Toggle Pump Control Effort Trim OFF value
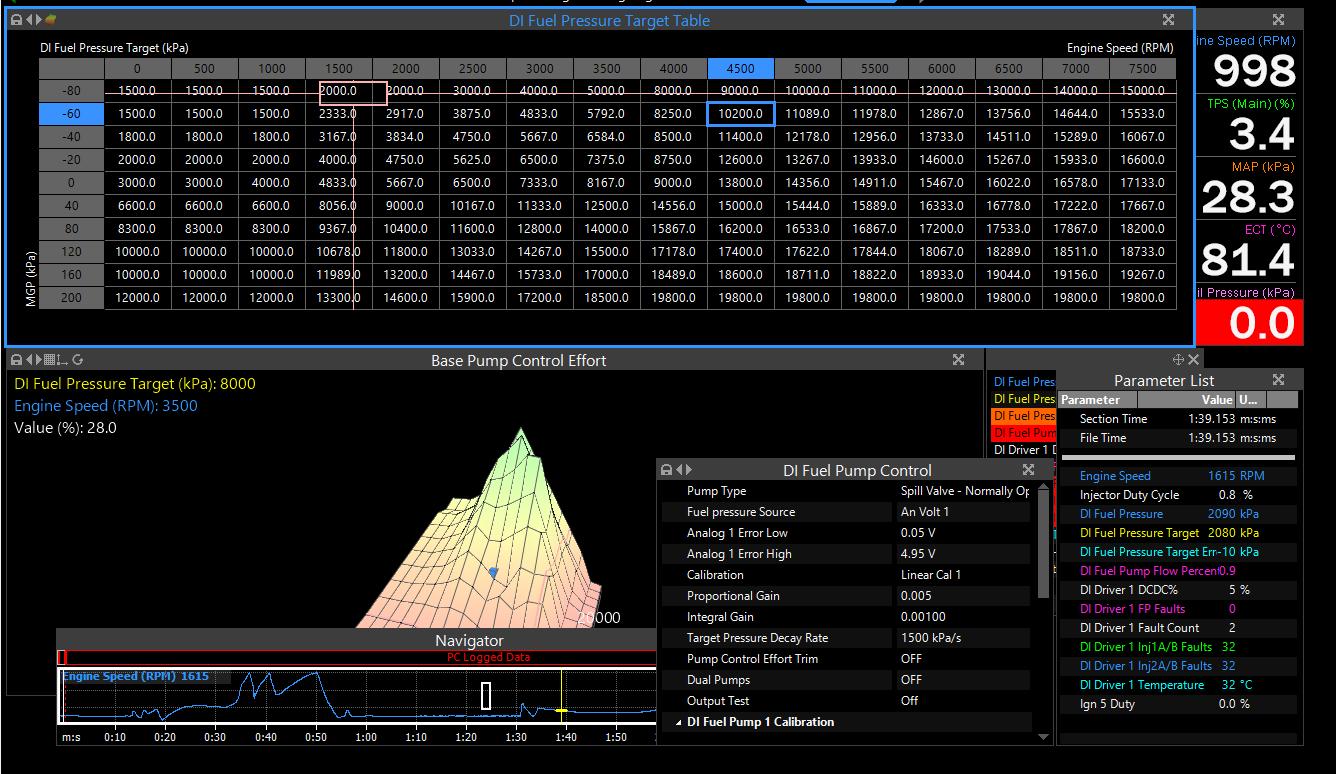1336x774 pixels. tap(911, 659)
